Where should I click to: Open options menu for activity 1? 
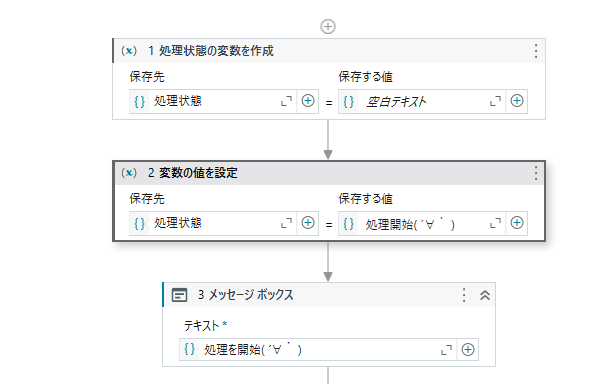point(536,51)
